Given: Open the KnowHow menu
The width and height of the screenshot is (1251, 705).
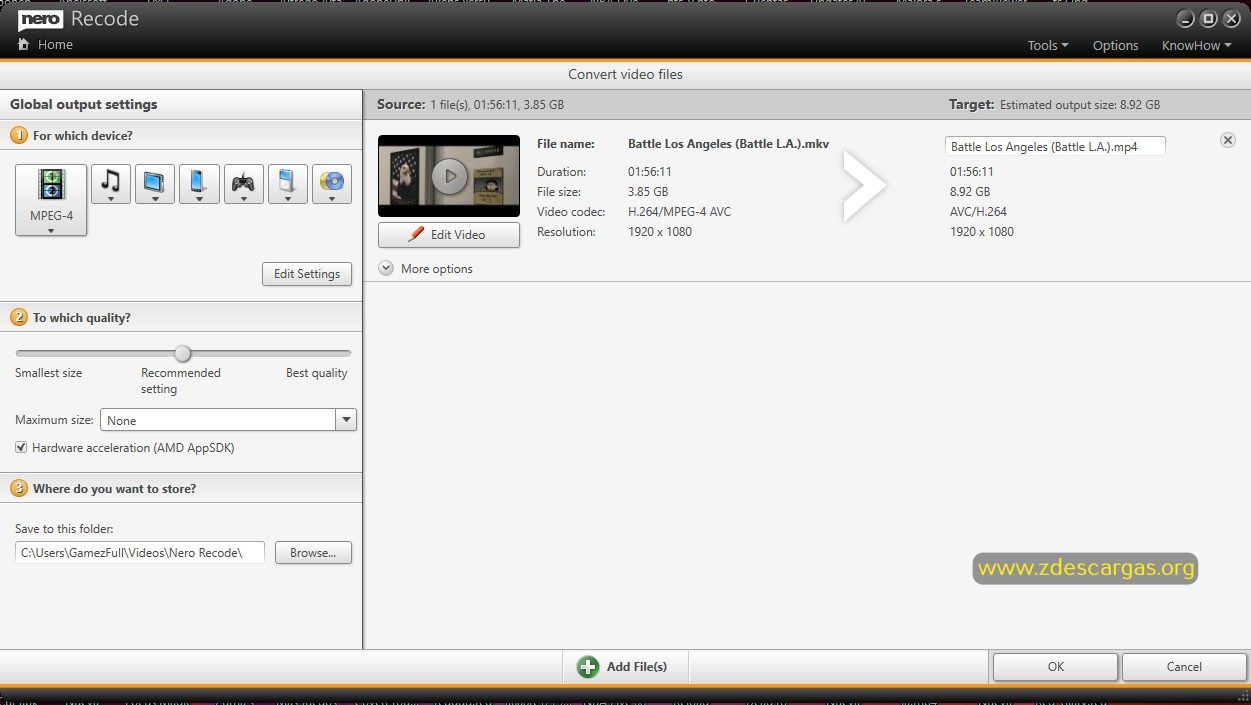Looking at the screenshot, I should [x=1196, y=45].
